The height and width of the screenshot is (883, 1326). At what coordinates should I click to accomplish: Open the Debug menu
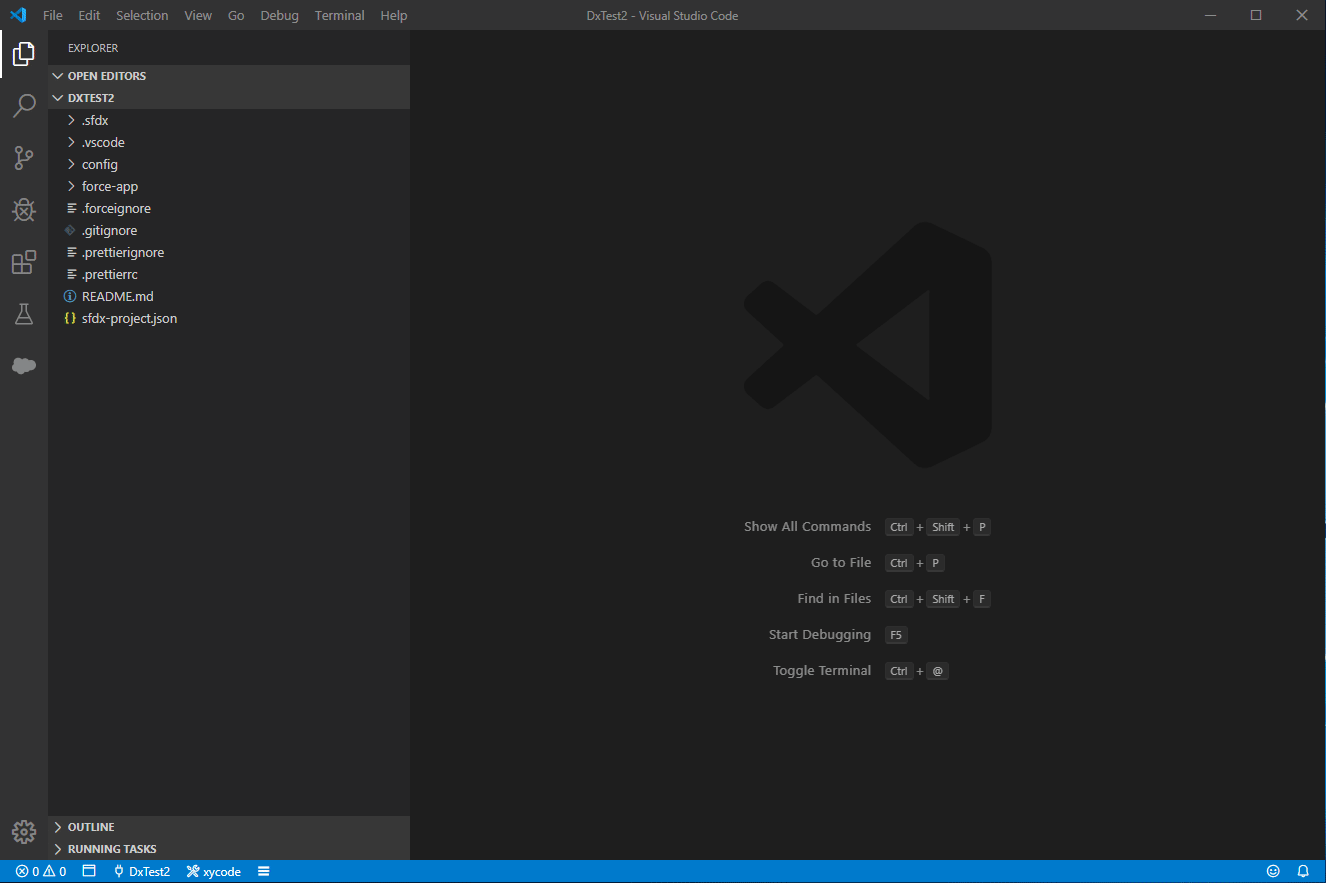coord(279,15)
